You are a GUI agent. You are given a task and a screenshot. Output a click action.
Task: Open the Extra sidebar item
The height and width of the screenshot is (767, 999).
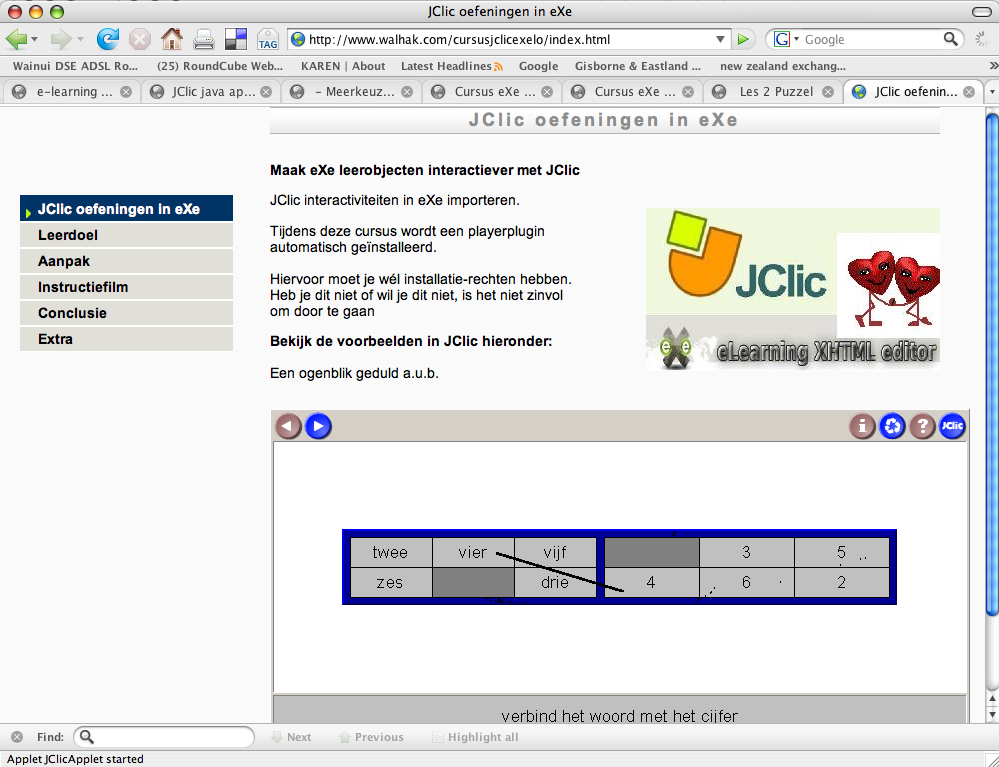tap(126, 339)
